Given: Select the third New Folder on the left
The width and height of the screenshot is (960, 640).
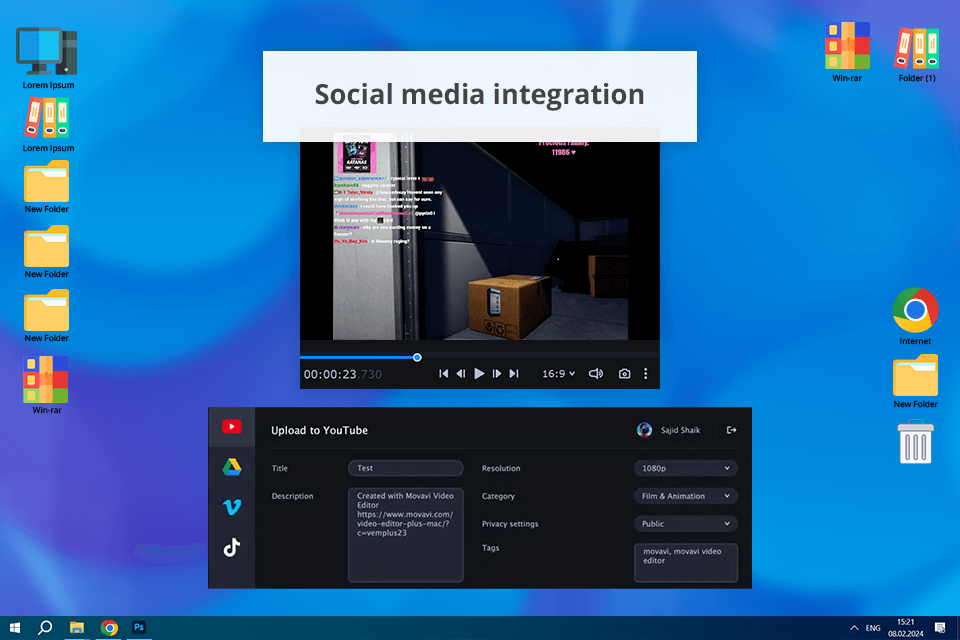Looking at the screenshot, I should tap(47, 316).
